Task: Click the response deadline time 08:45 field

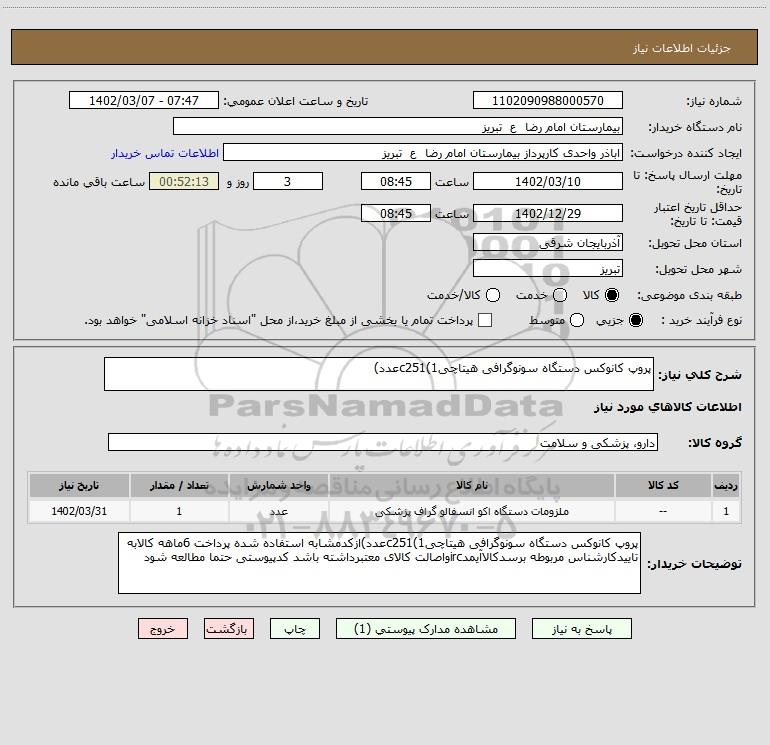Action: click(x=396, y=181)
